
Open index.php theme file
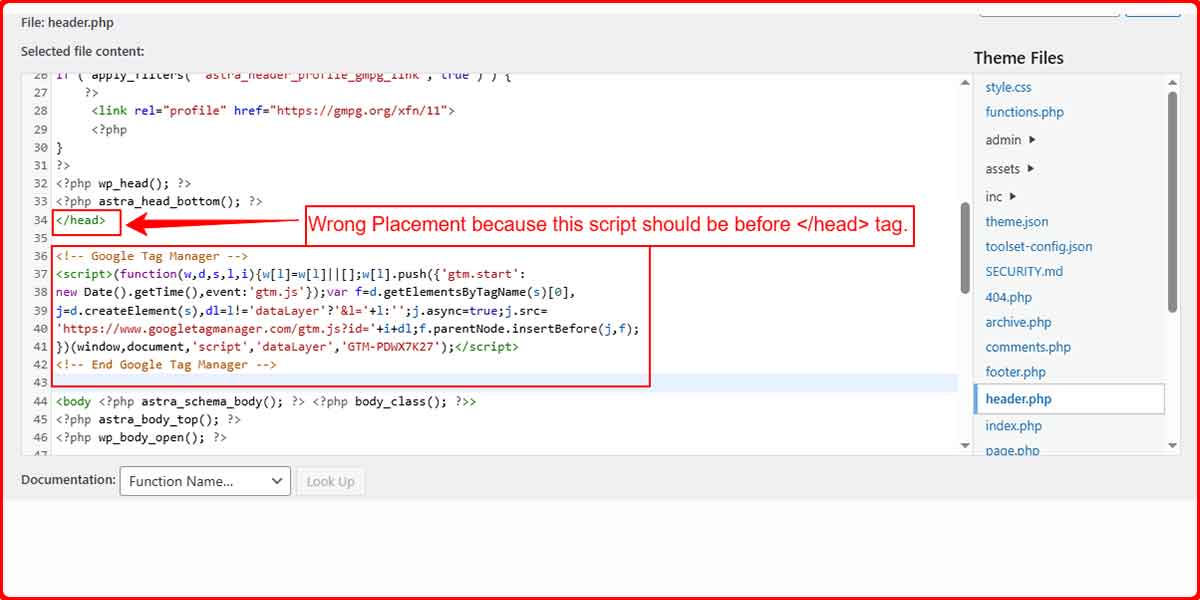pos(1013,426)
